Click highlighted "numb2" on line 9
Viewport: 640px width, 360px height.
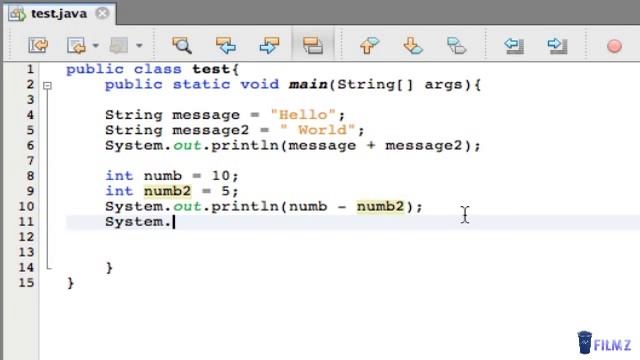(167, 191)
